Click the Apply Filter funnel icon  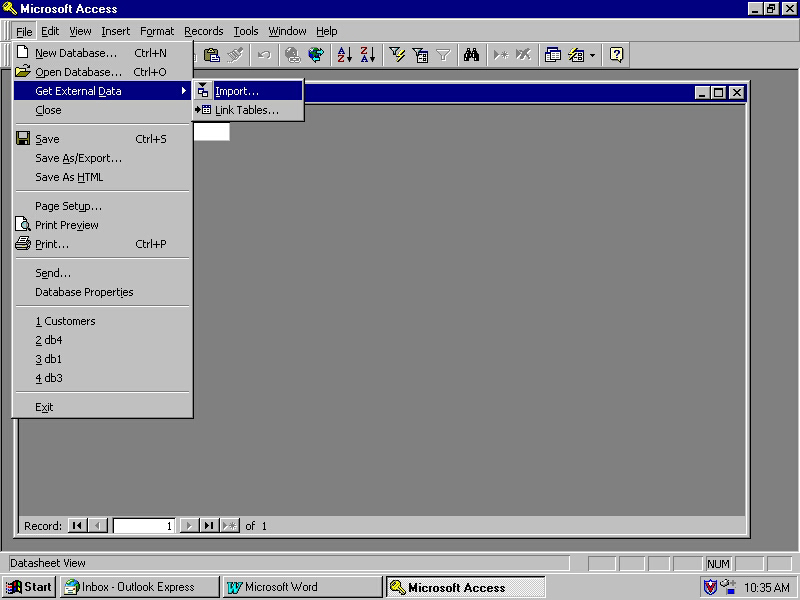443,55
